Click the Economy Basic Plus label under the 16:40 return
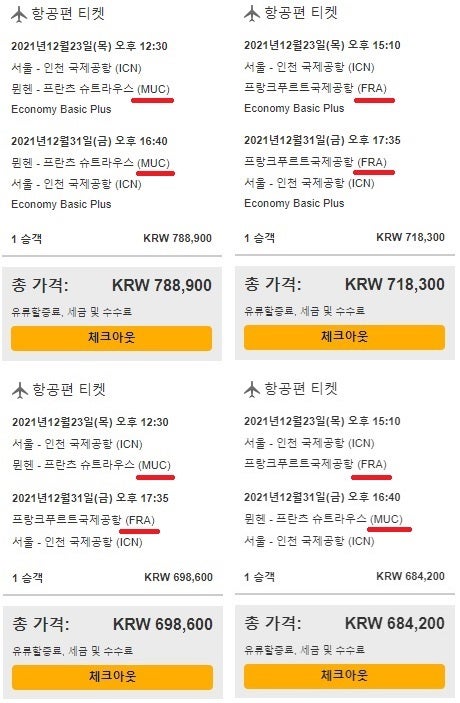This screenshot has height=703, width=460. pos(61,204)
